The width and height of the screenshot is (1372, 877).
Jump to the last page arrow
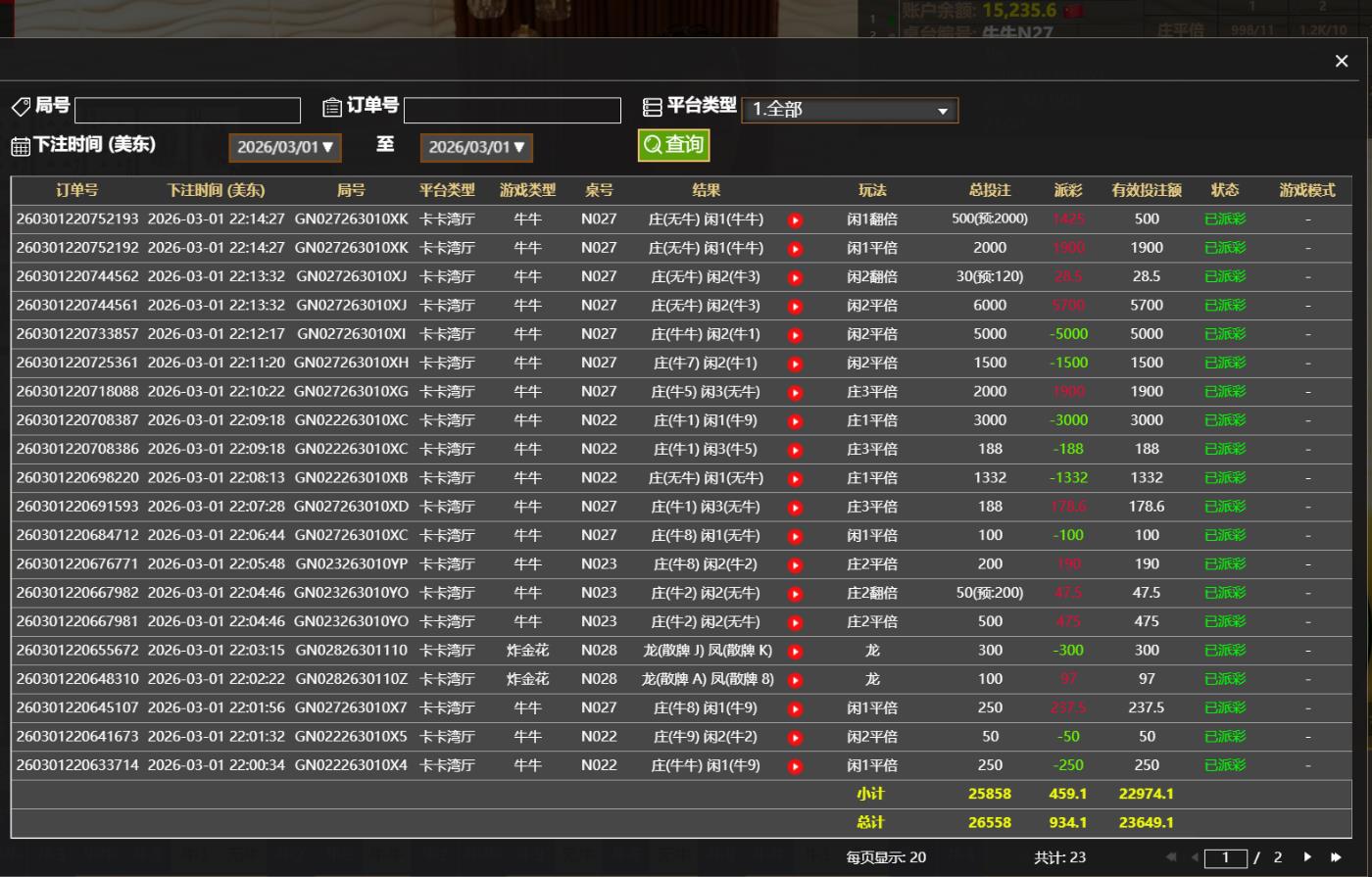coord(1335,857)
